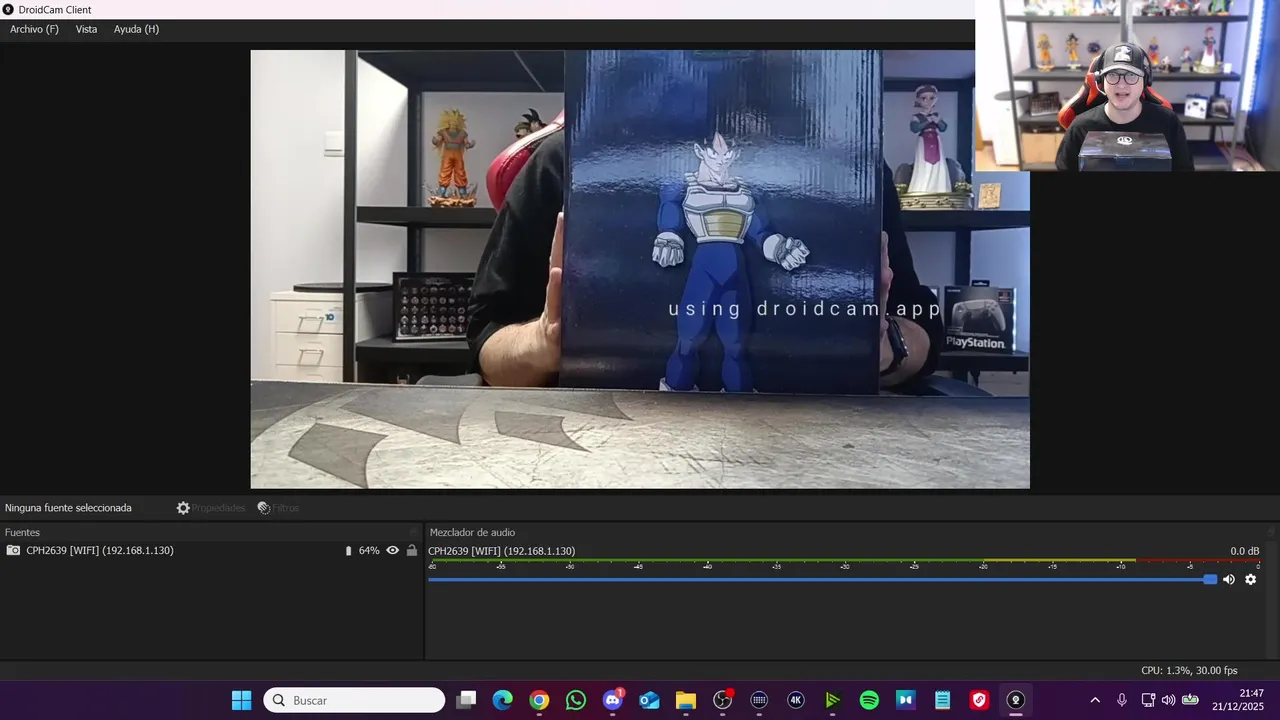Select the CPH2639 [WIFI] source row
This screenshot has width=1280, height=720.
click(x=211, y=551)
